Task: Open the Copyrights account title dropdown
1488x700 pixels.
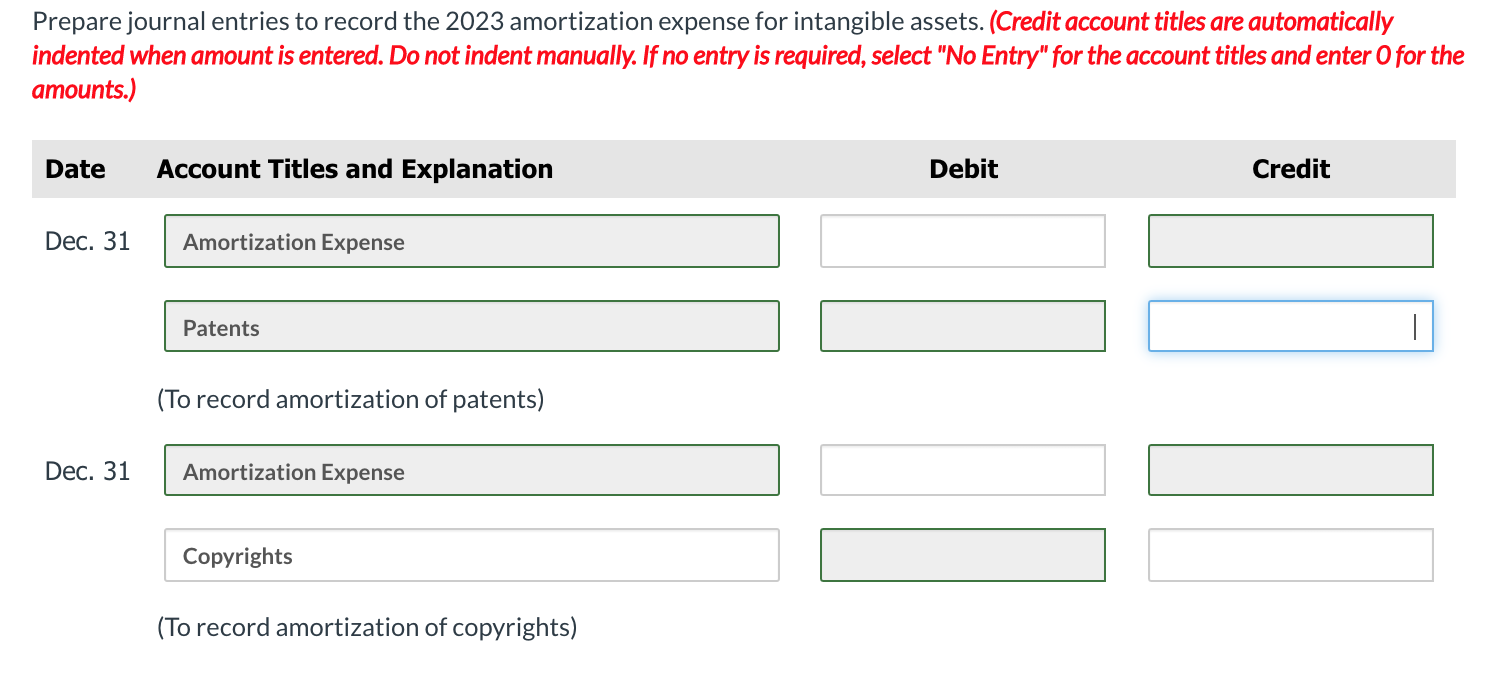Action: [x=471, y=554]
